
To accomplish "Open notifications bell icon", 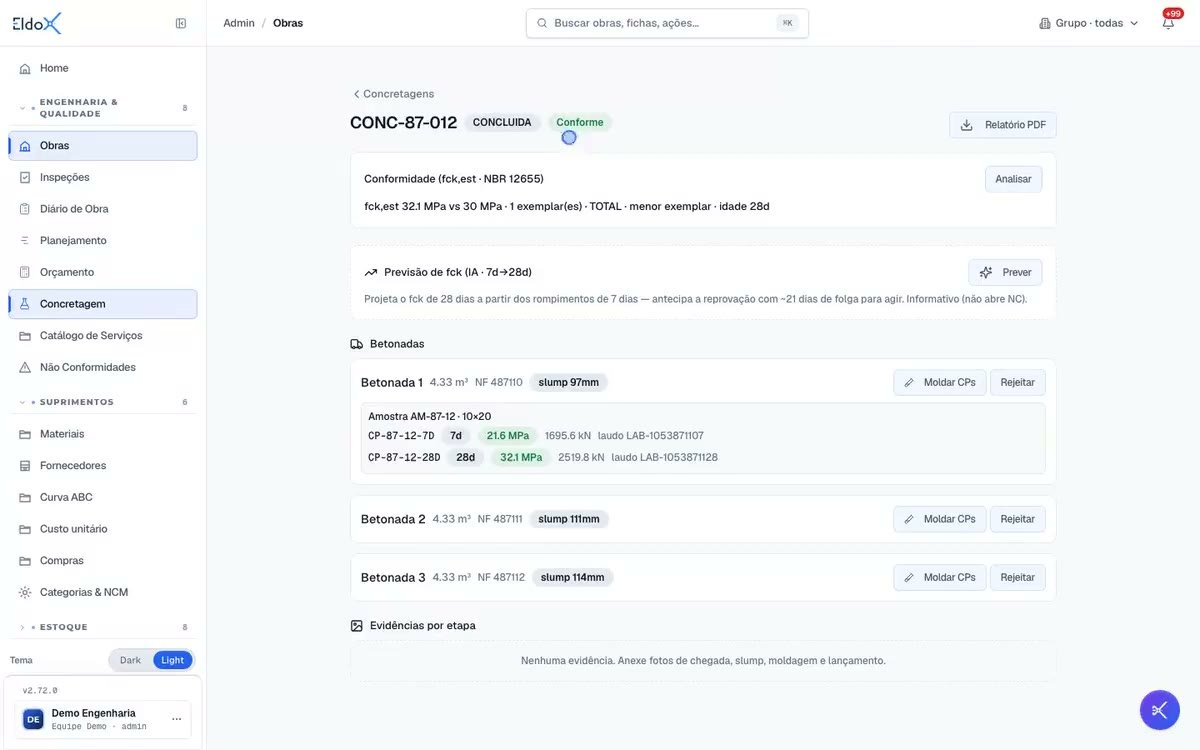I will point(1168,23).
